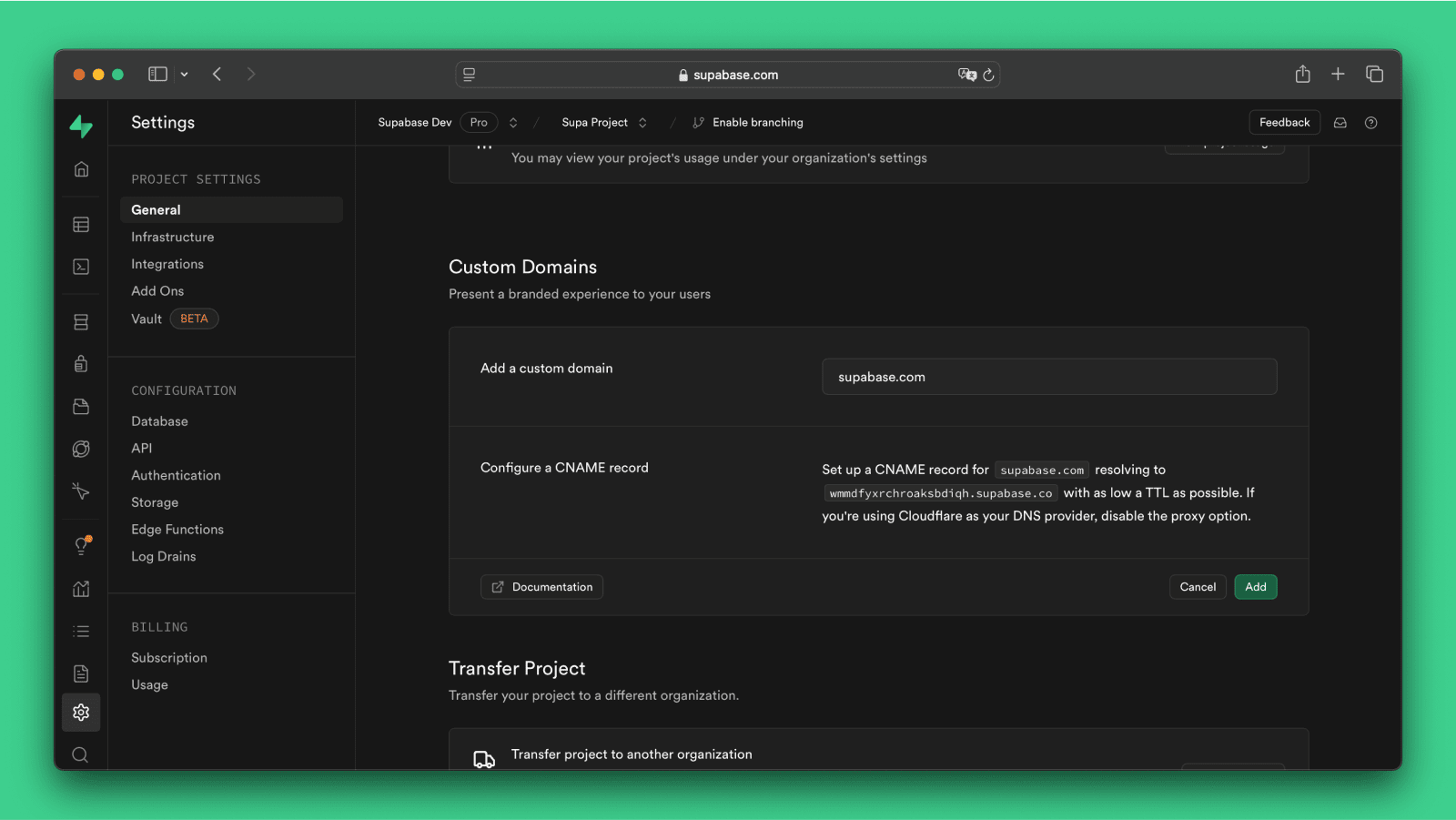Open a new tab with plus icon
Image resolution: width=1456 pixels, height=820 pixels.
pos(1338,75)
